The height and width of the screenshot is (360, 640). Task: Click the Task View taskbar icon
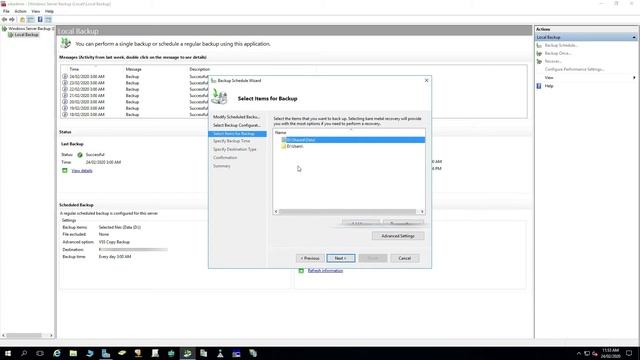[x=40, y=353]
